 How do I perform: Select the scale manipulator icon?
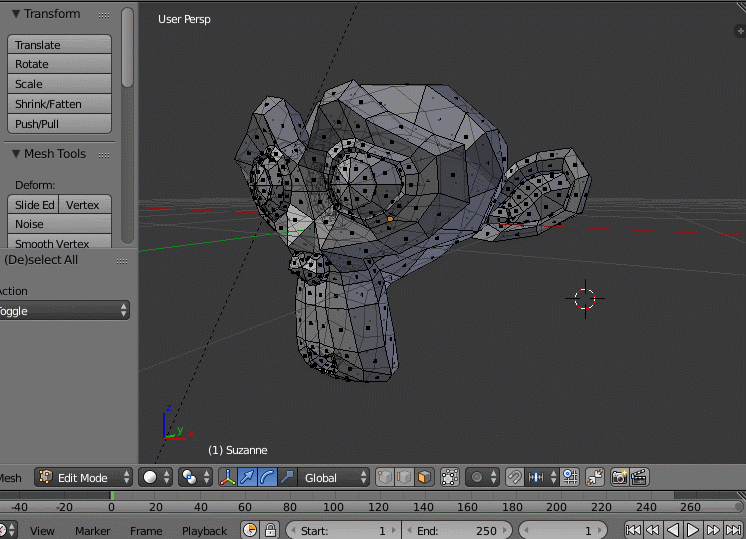pyautogui.click(x=287, y=477)
